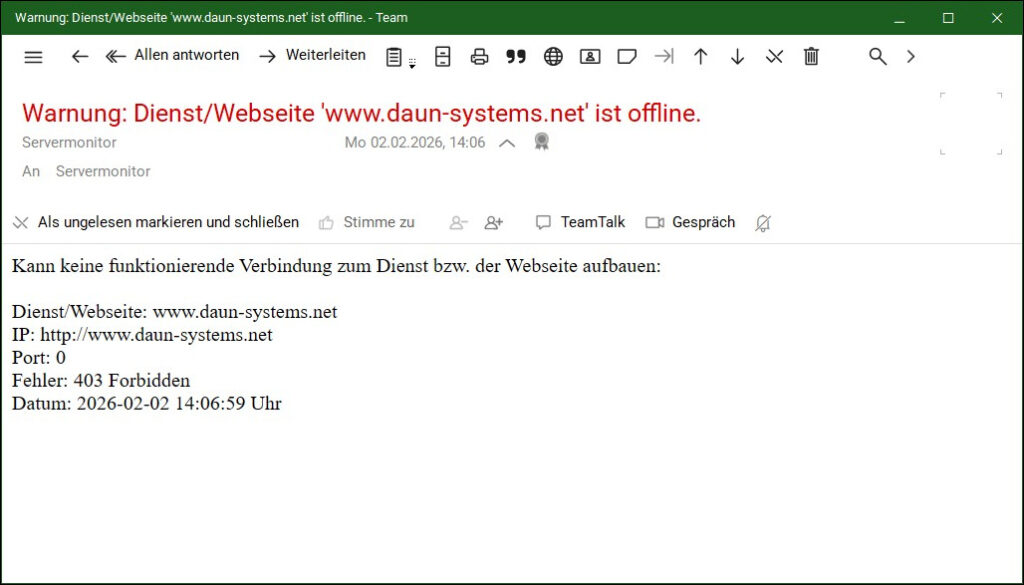Viewport: 1024px width, 585px height.
Task: Open search with the magnifier icon
Action: click(x=877, y=56)
